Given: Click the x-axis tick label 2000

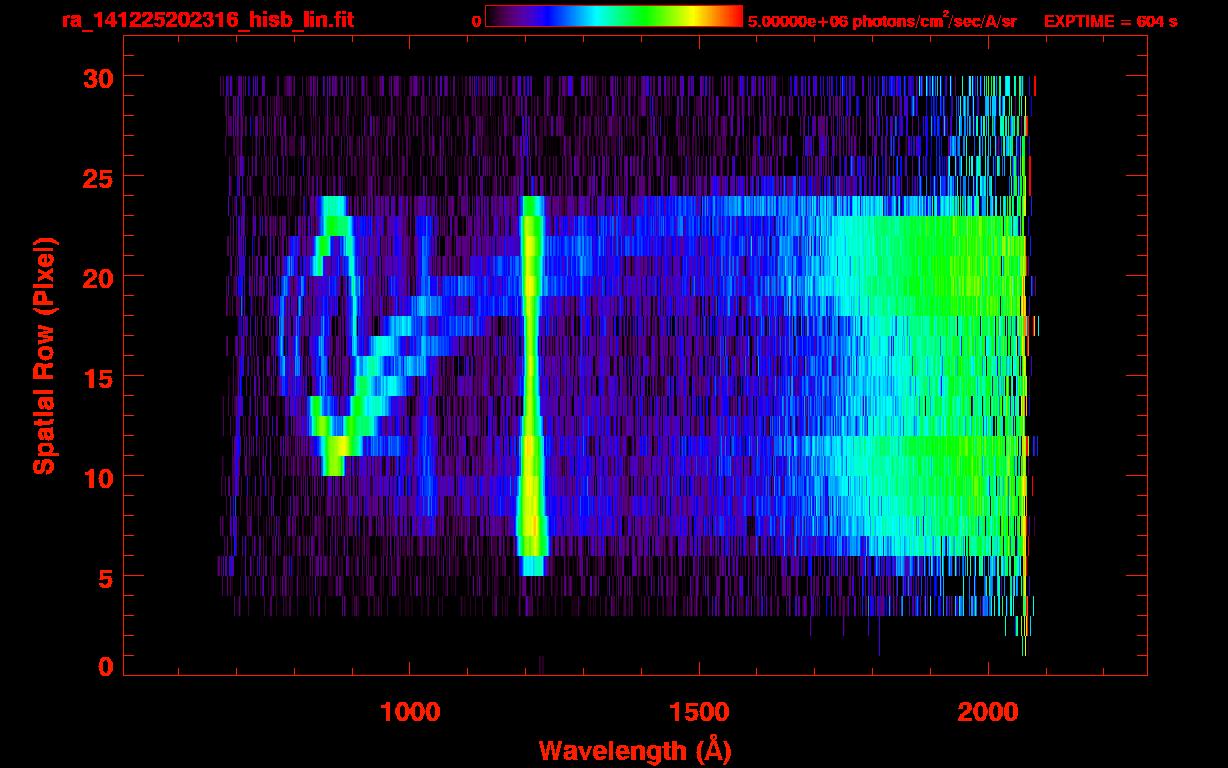Looking at the screenshot, I should 988,712.
